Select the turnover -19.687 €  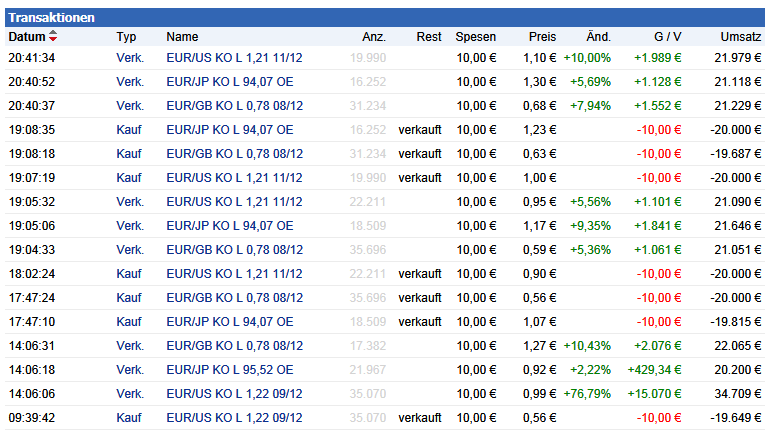(x=736, y=154)
